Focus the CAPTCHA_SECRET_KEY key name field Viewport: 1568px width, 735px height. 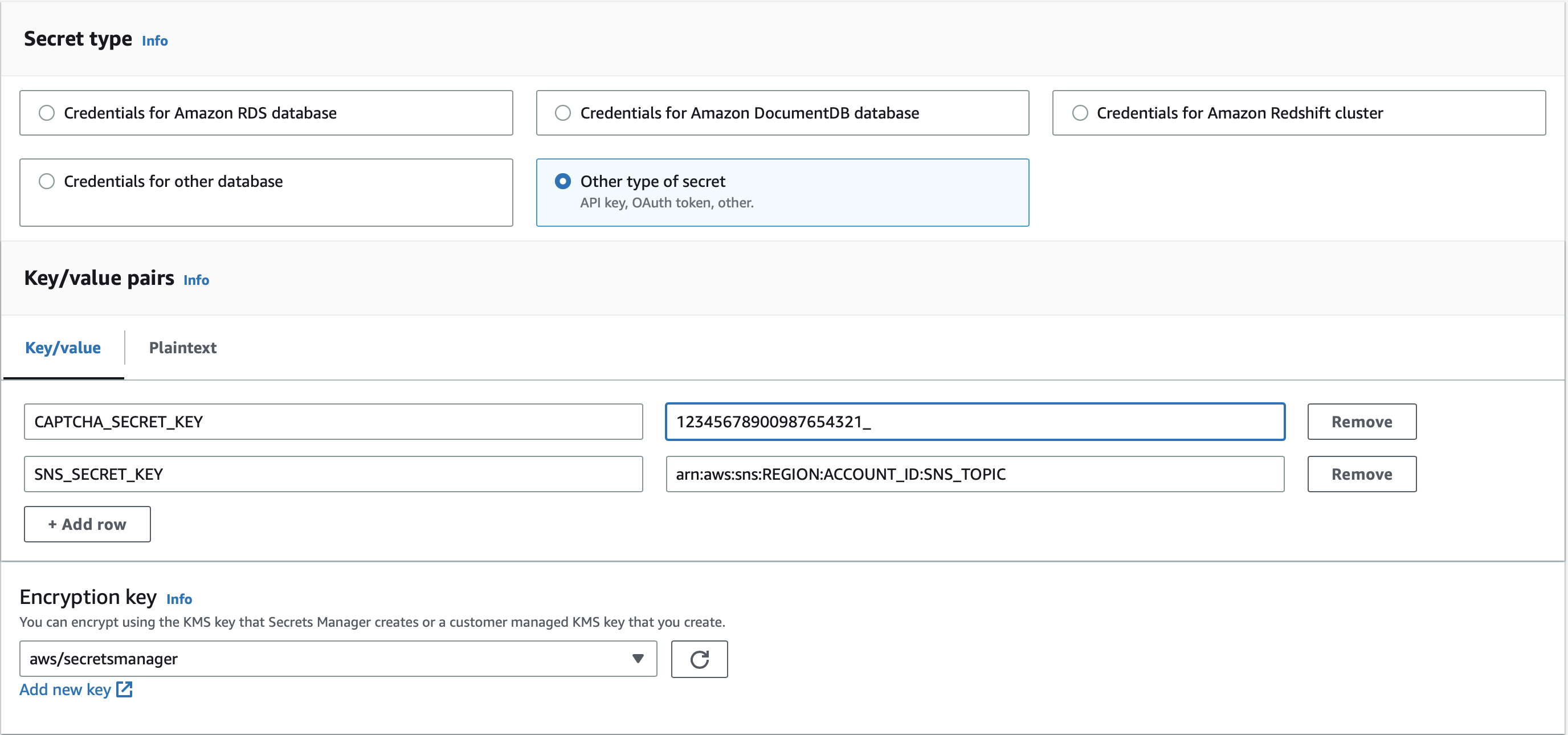coord(333,422)
